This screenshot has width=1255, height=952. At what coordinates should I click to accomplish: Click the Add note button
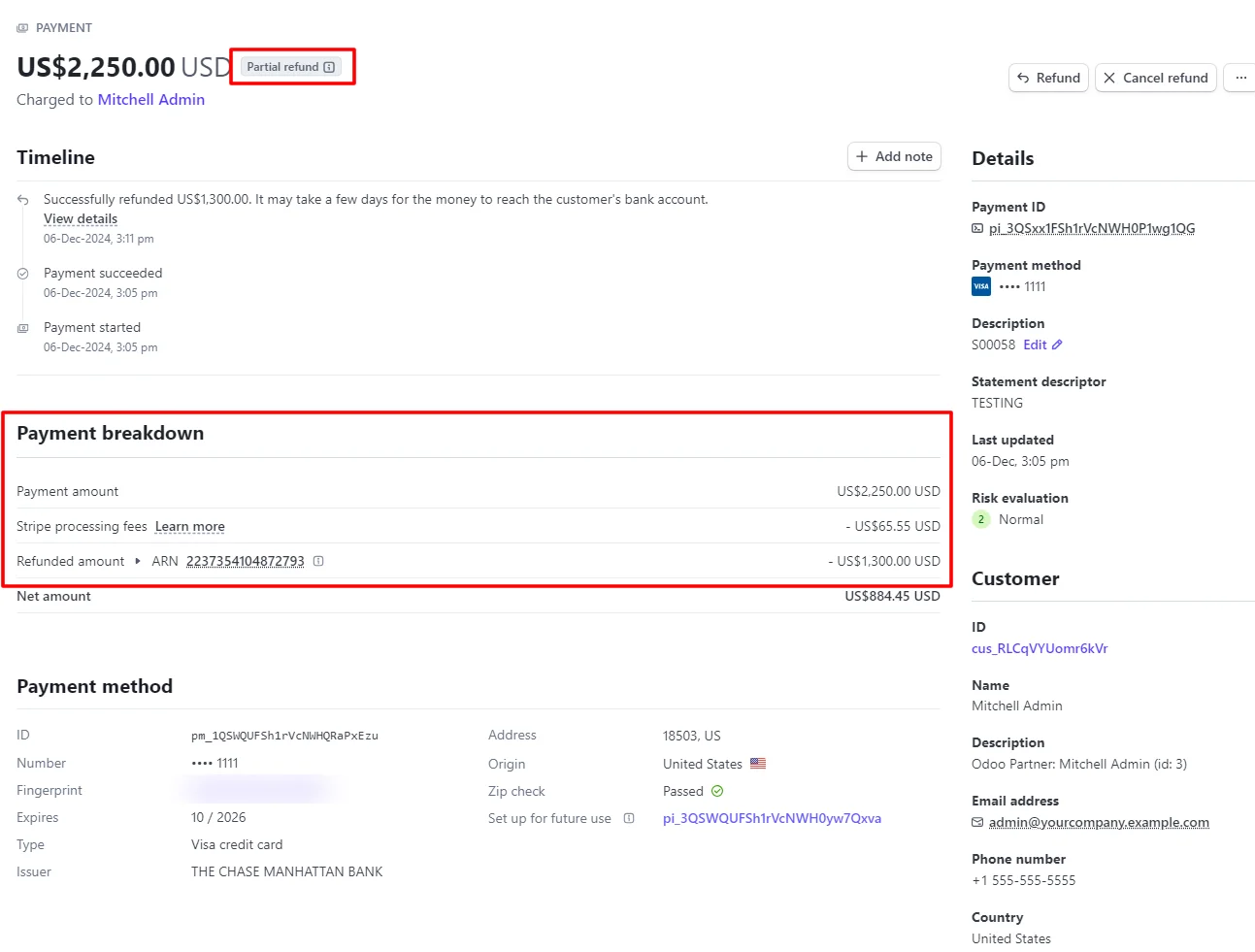coord(894,156)
